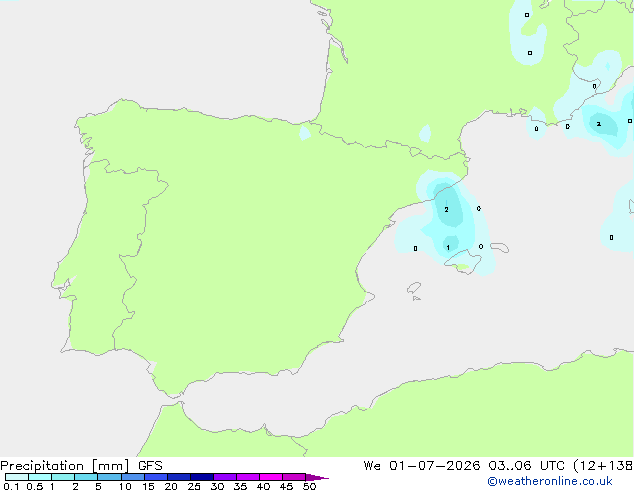Click the "50" legend scale label
The height and width of the screenshot is (490, 634).
coord(309,486)
